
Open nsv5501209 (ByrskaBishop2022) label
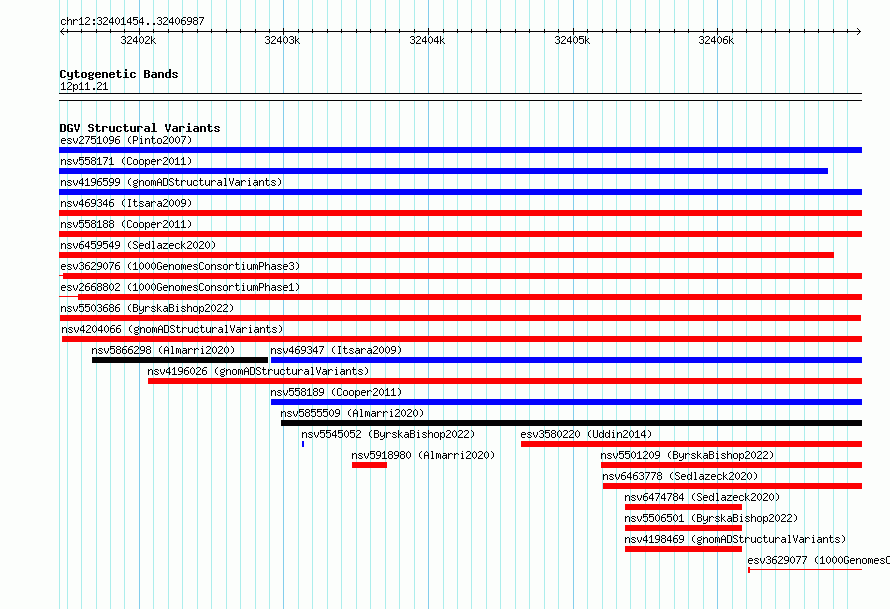(687, 455)
